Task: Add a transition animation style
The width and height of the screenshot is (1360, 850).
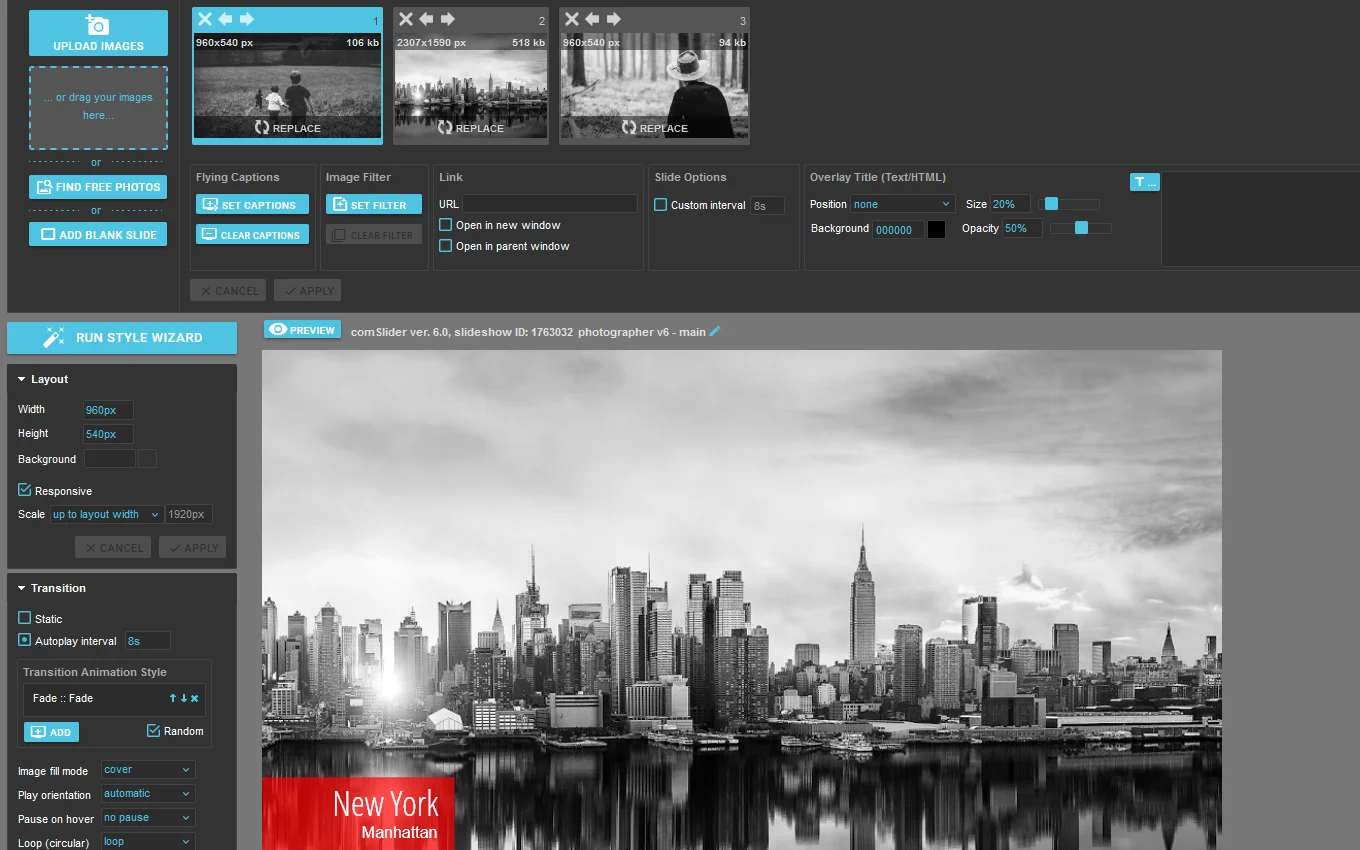Action: coord(51,732)
